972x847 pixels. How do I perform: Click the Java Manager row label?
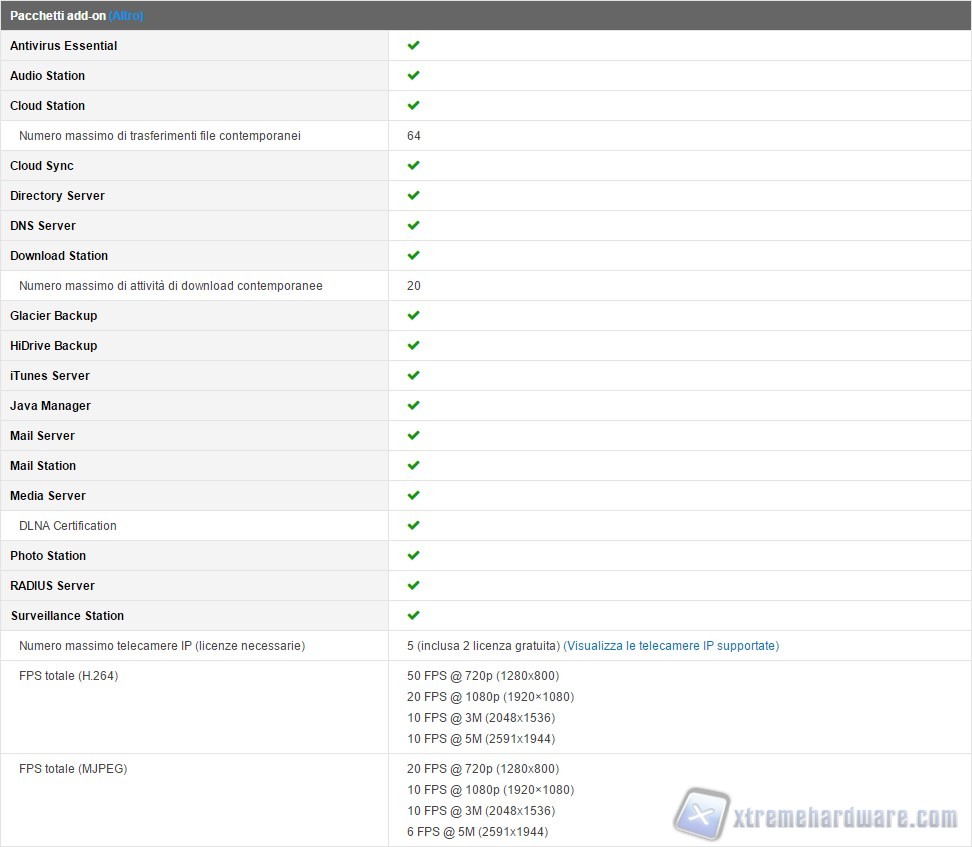click(x=50, y=406)
